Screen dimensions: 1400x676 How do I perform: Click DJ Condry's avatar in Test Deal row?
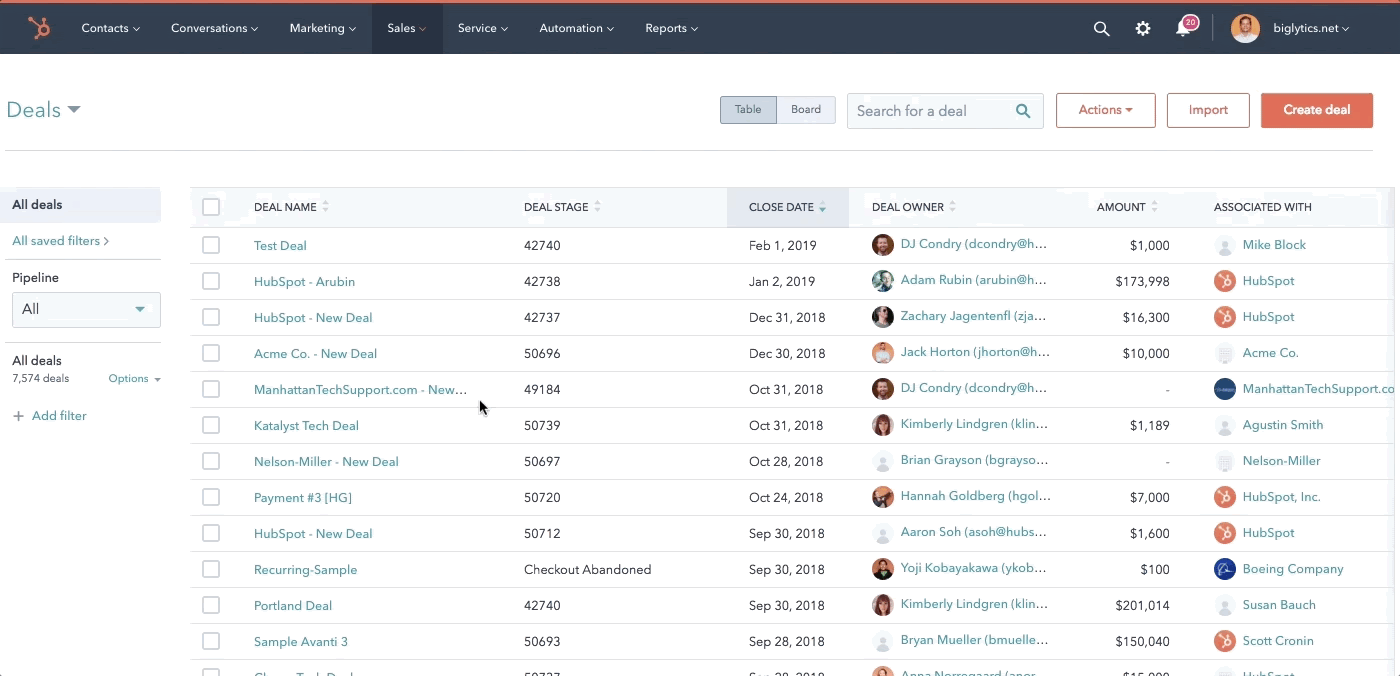coord(882,245)
